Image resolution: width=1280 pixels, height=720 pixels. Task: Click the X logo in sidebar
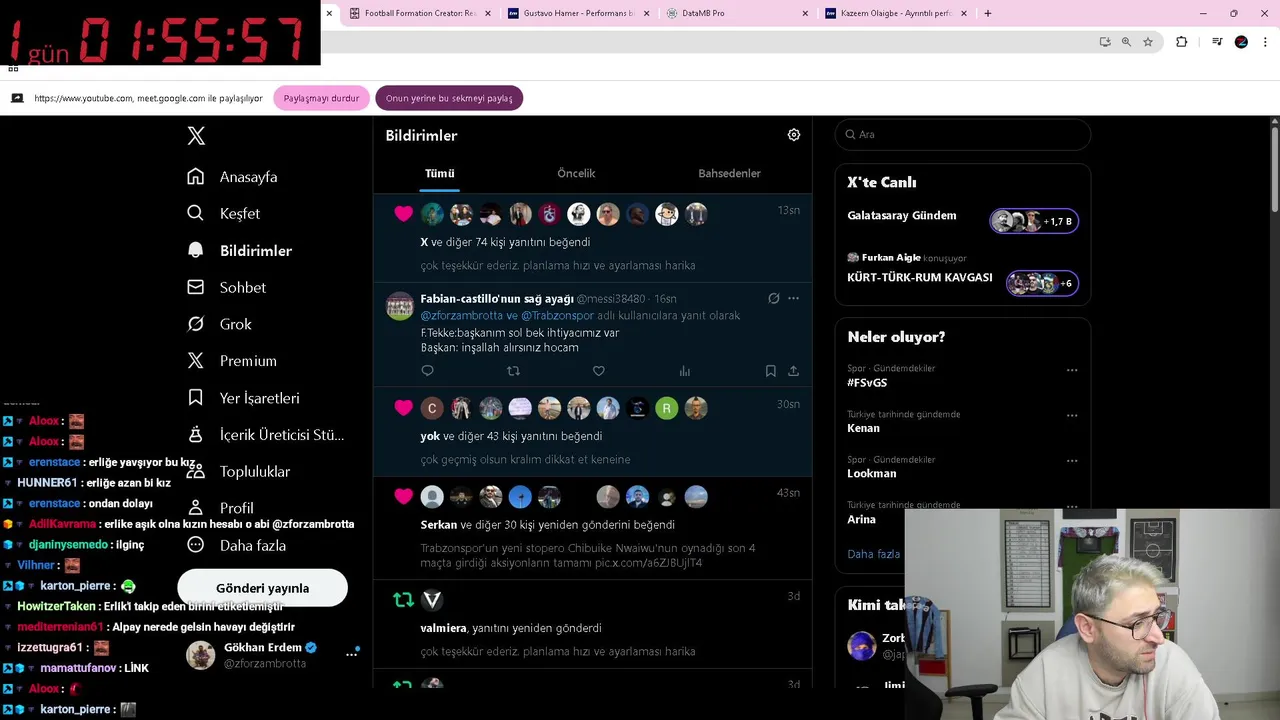coord(196,136)
